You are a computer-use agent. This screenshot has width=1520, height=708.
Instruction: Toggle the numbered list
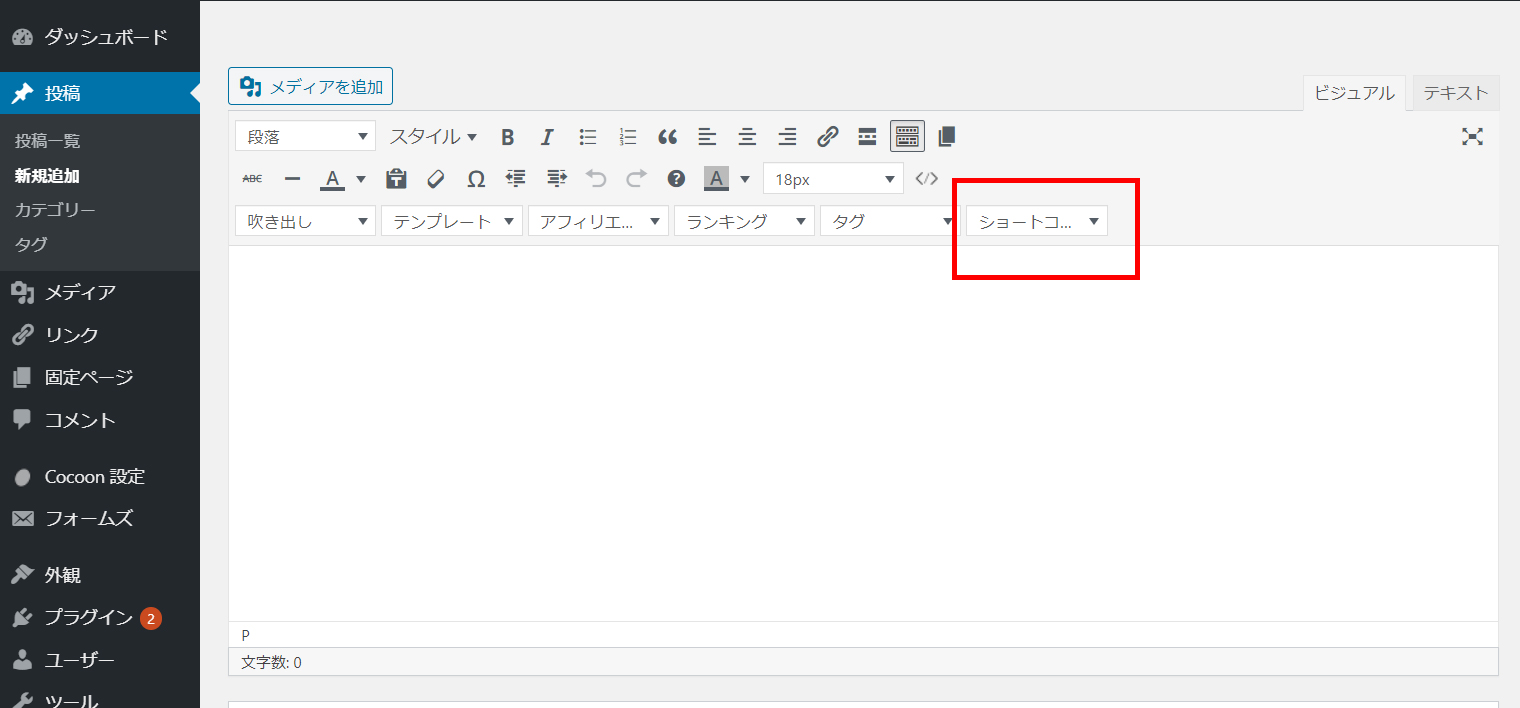pos(627,136)
